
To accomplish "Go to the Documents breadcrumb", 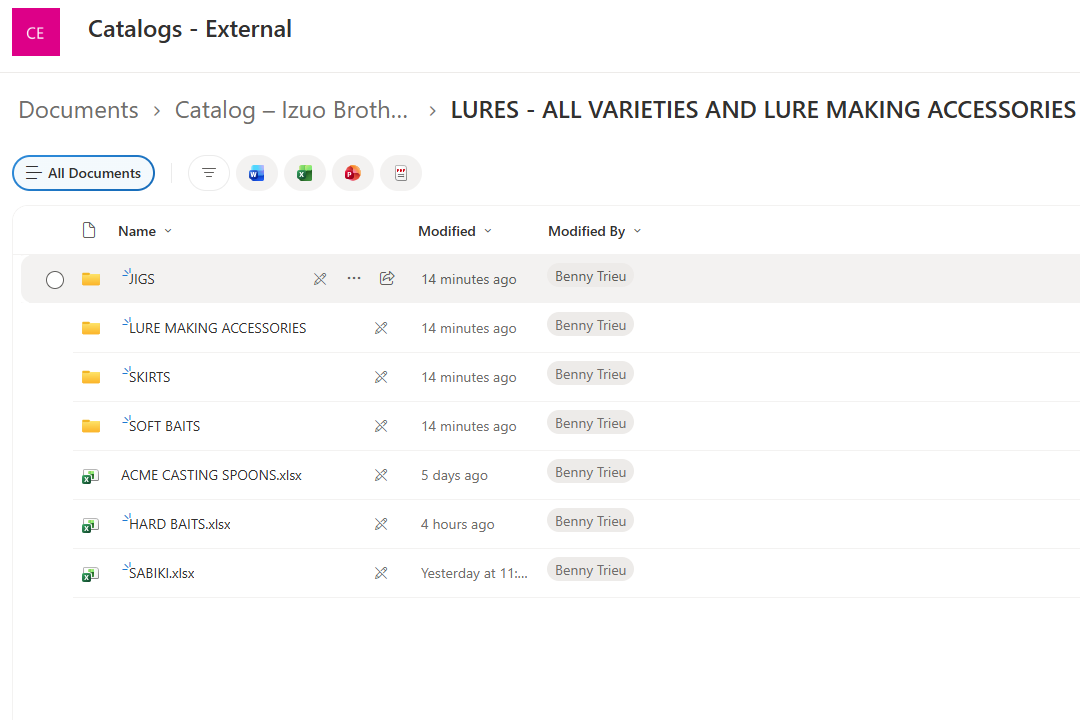I will pos(79,110).
